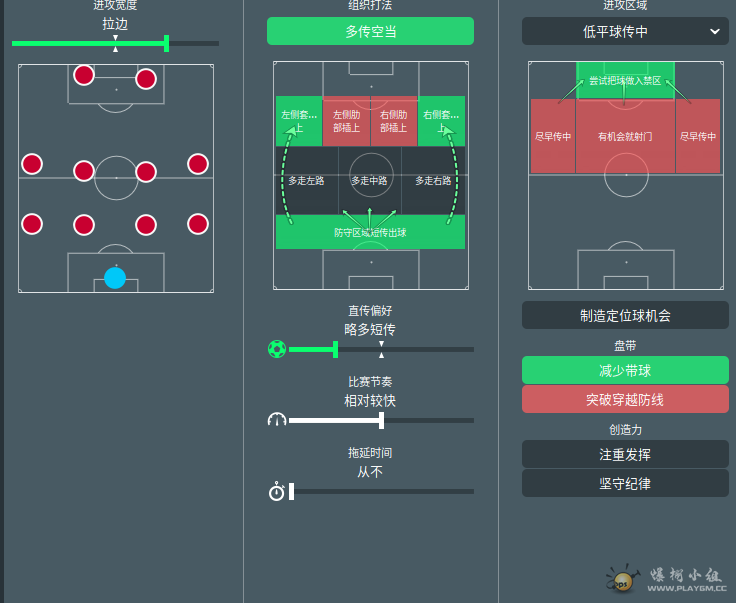Image resolution: width=736 pixels, height=603 pixels.
Task: Select the top-left striker red marker
Action: 84,75
